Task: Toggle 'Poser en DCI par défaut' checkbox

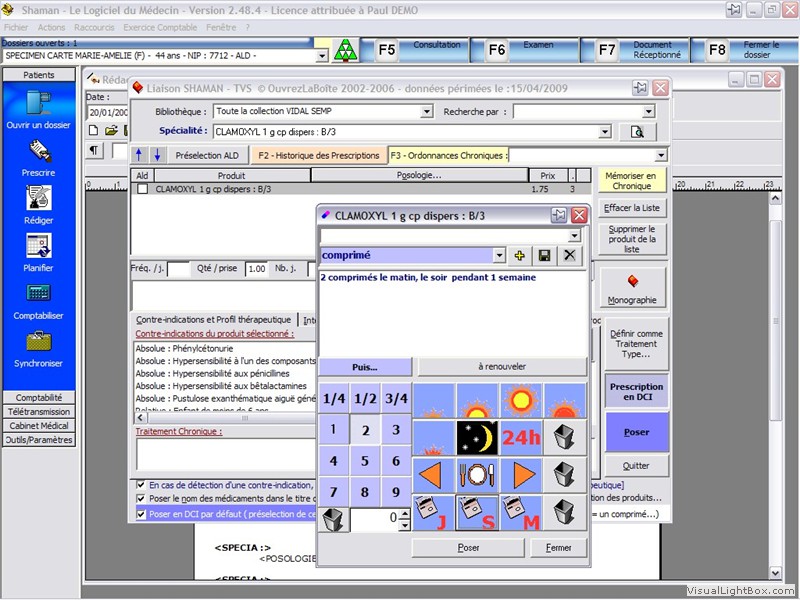Action: tap(141, 515)
